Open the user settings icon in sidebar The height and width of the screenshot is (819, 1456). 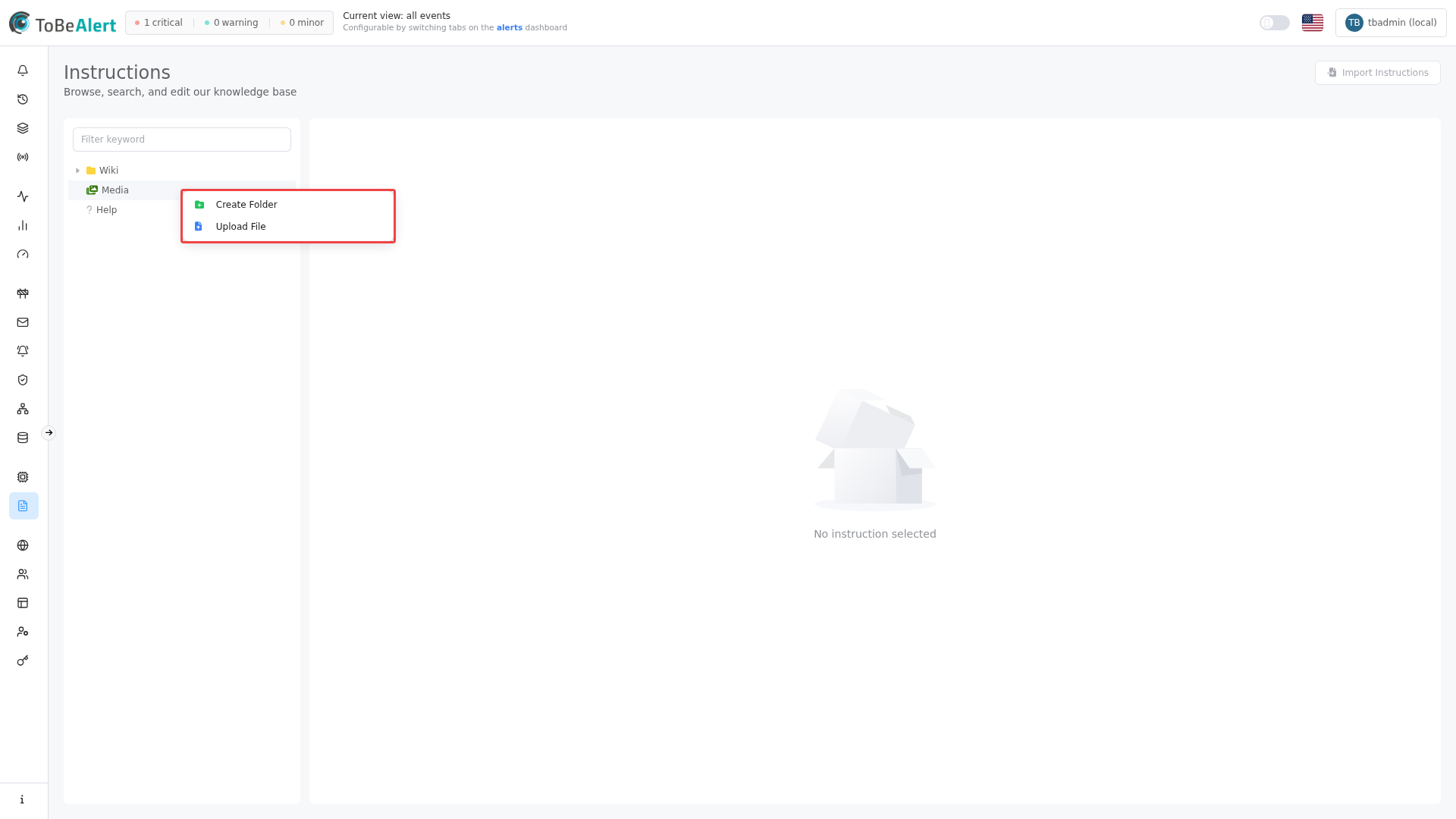23,632
